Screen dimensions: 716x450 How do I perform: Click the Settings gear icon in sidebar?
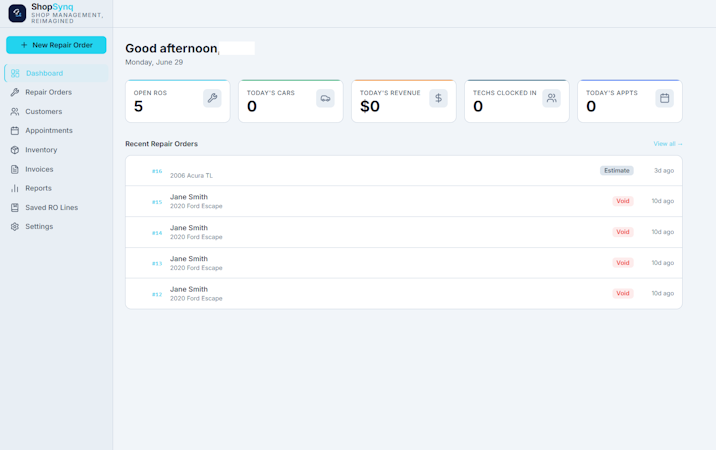pyautogui.click(x=15, y=227)
